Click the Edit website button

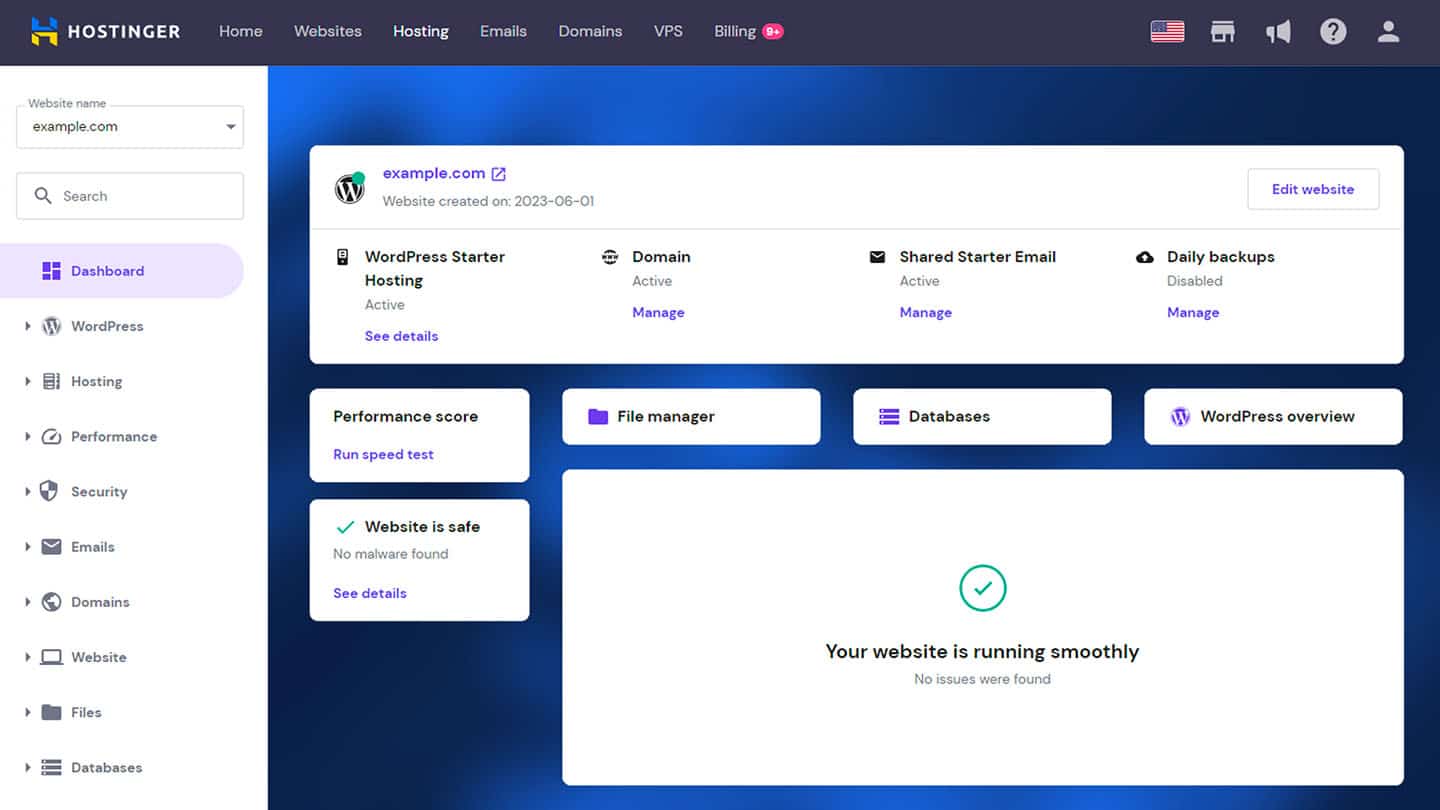tap(1313, 189)
